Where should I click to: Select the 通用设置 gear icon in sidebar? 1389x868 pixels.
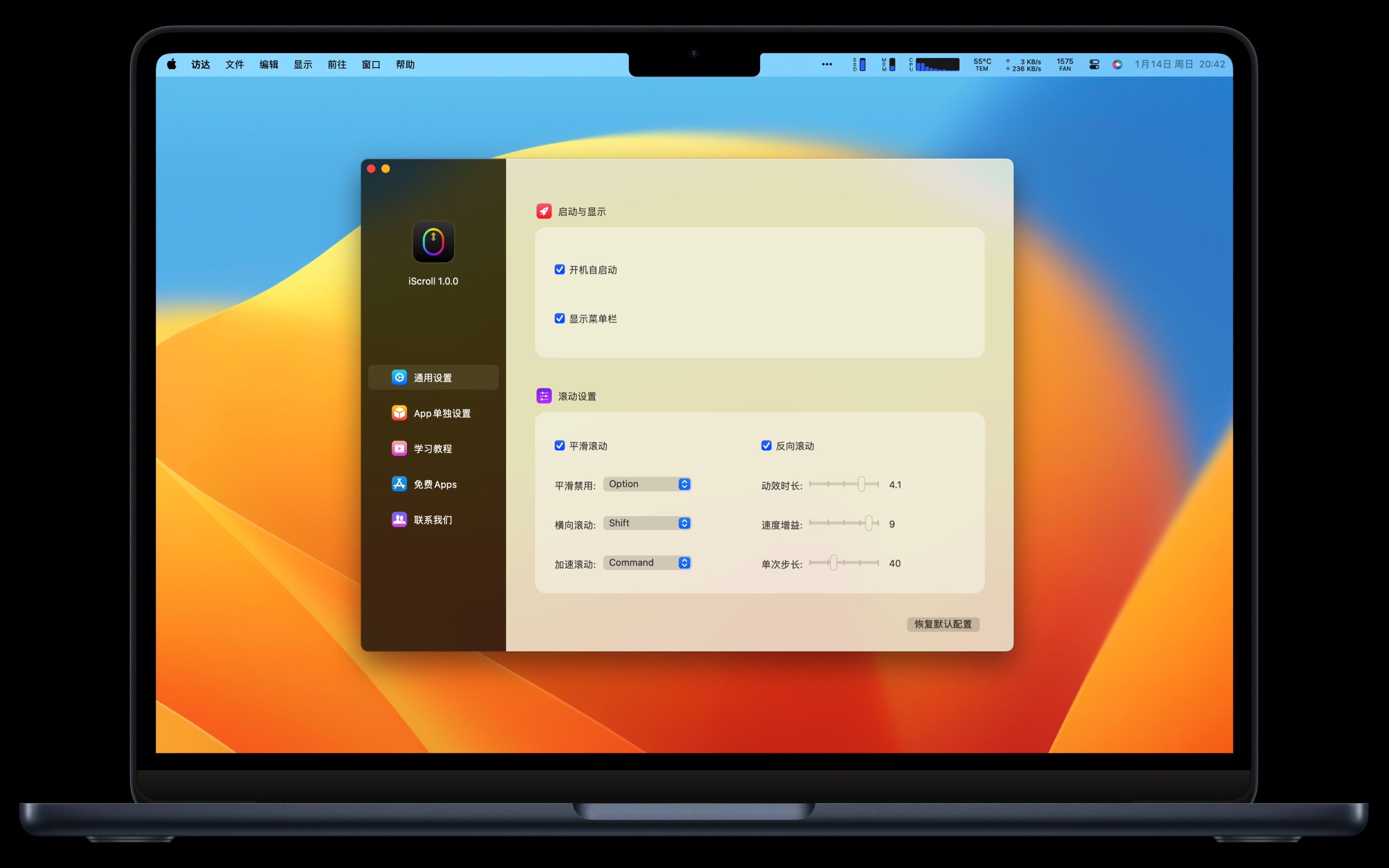tap(399, 377)
